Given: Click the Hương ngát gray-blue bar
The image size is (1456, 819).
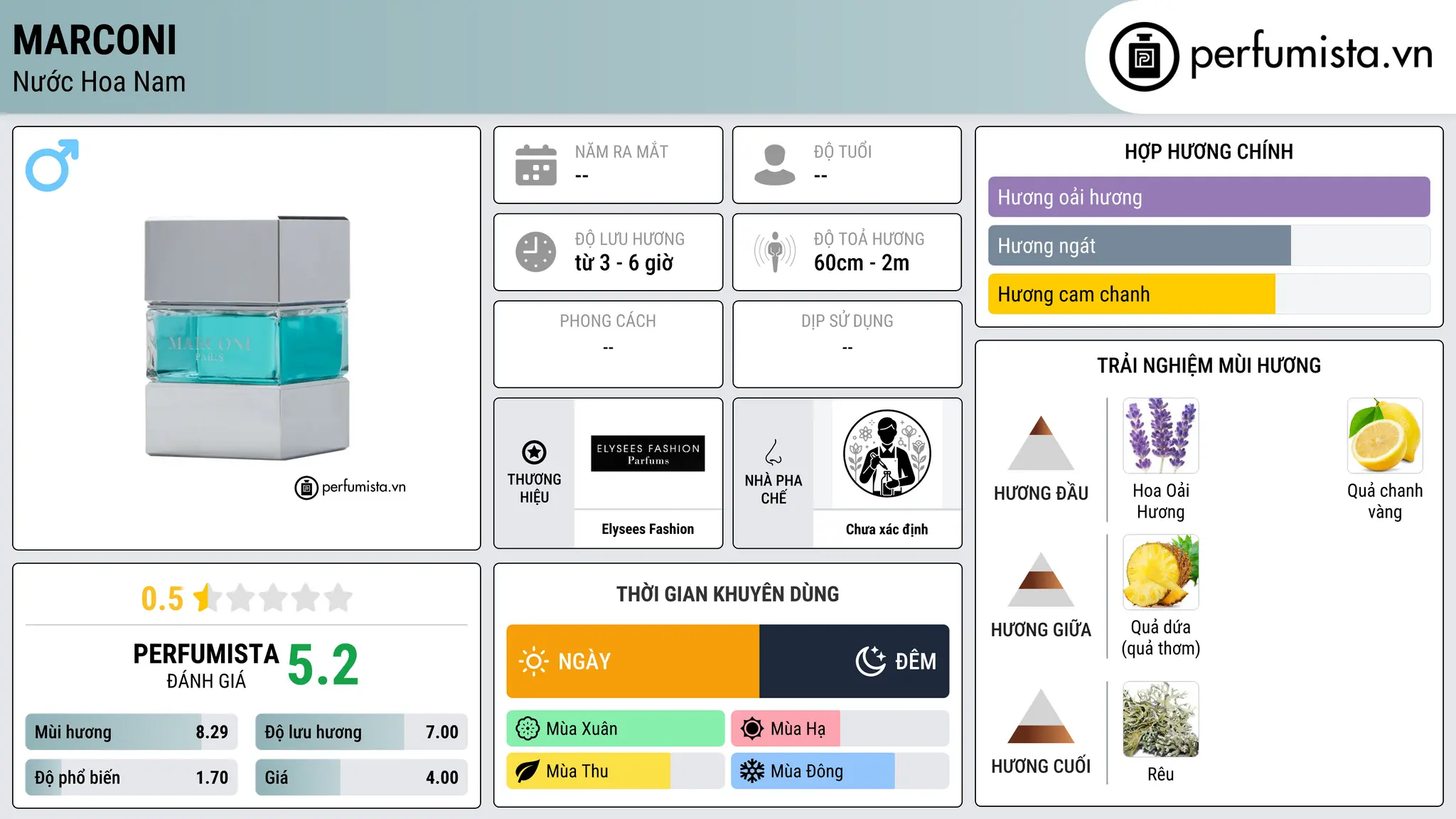Looking at the screenshot, I should pyautogui.click(x=1209, y=245).
